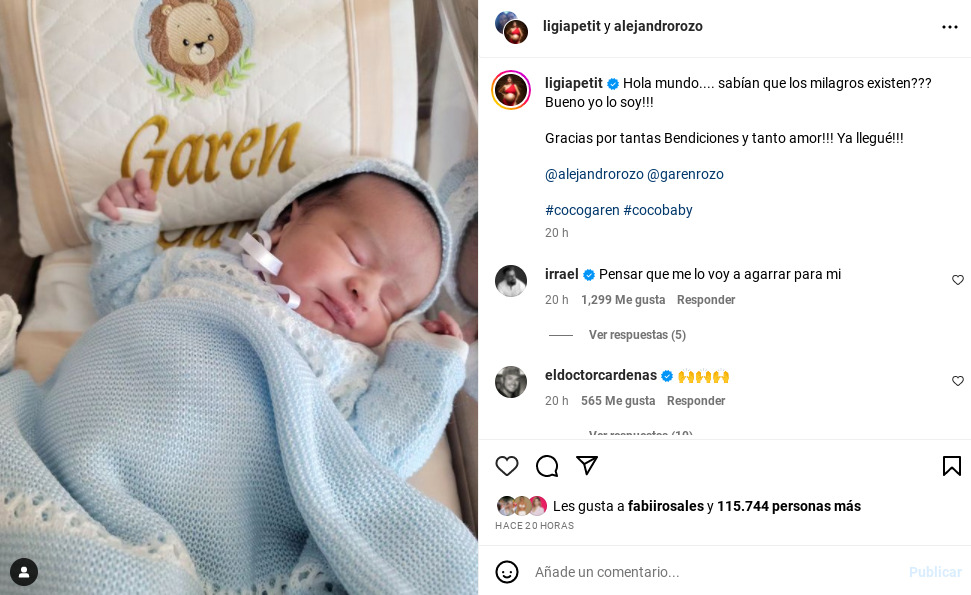Image resolution: width=971 pixels, height=595 pixels.
Task: View 115.744 personas más likes list
Action: (788, 506)
